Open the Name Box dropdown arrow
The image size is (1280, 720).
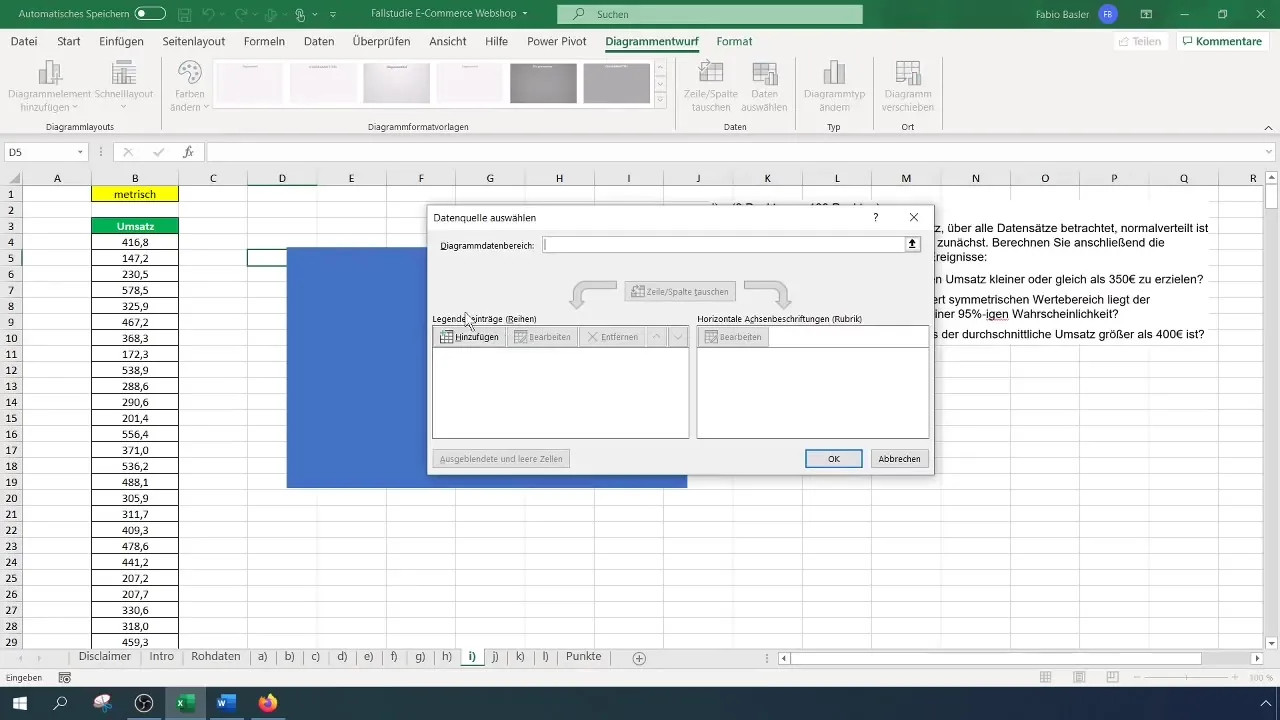click(x=80, y=152)
